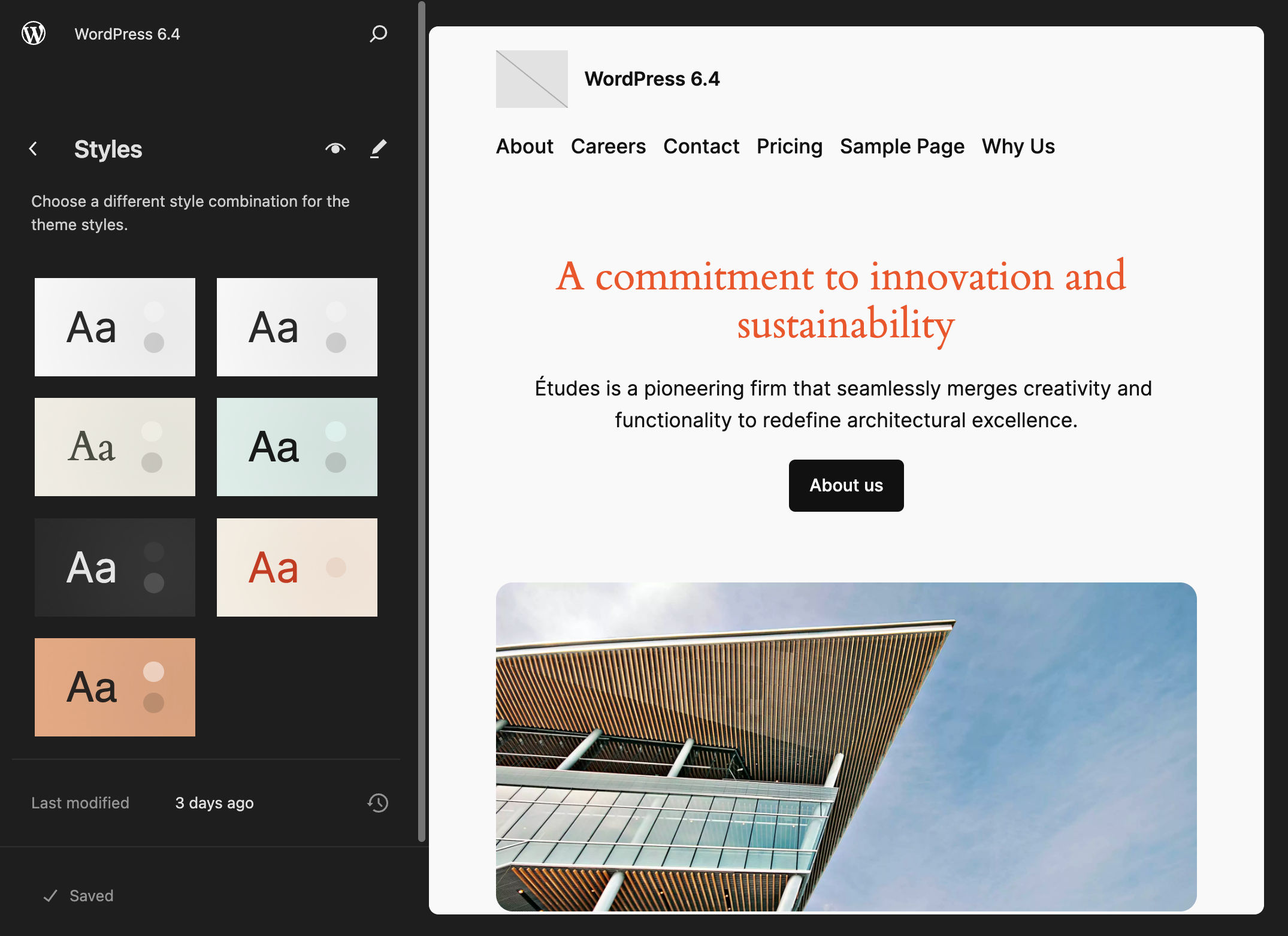Click the back arrow to navigate back

(33, 149)
